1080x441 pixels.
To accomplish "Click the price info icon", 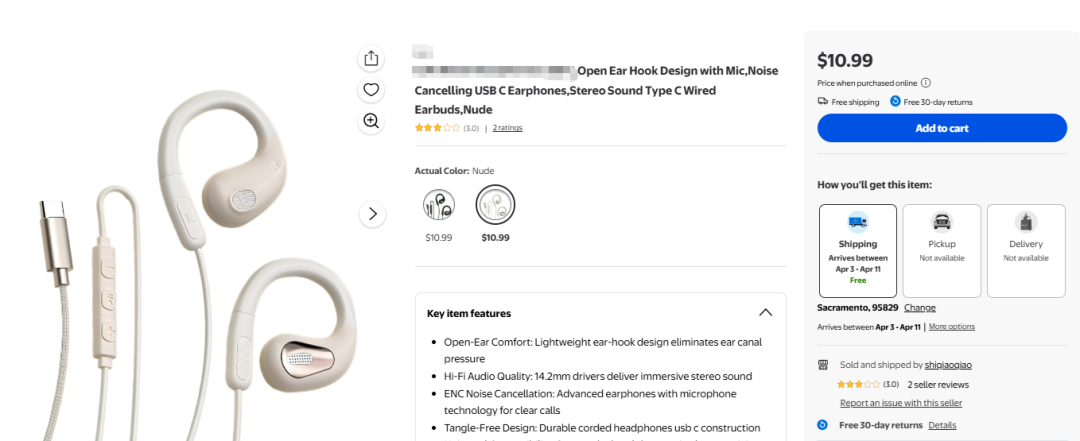I will coord(926,83).
